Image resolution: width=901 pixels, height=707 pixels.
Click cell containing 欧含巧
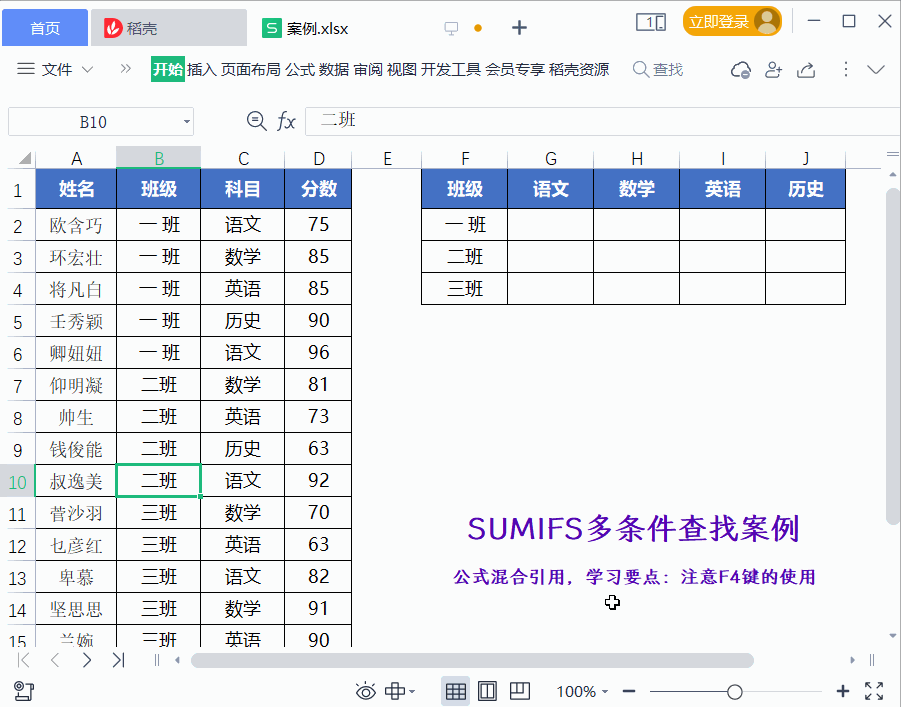coord(76,225)
